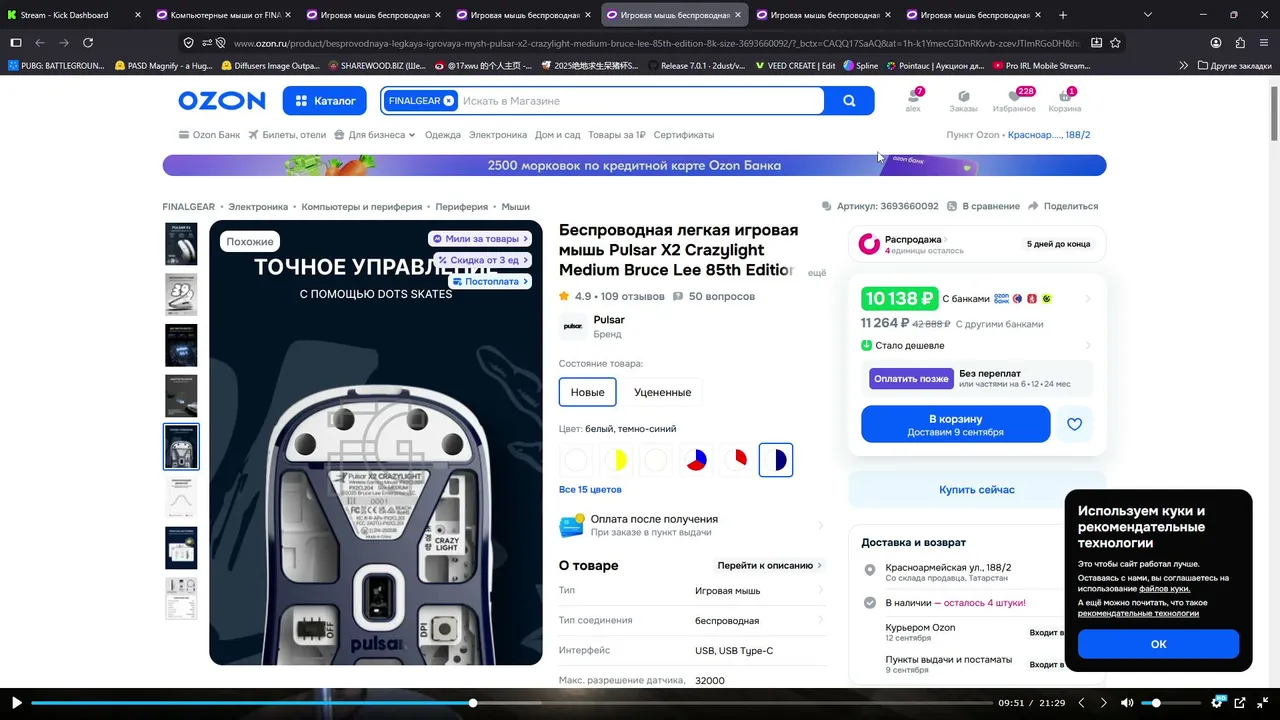Go to Дом и сад category
1280x720 pixels.
pos(558,135)
